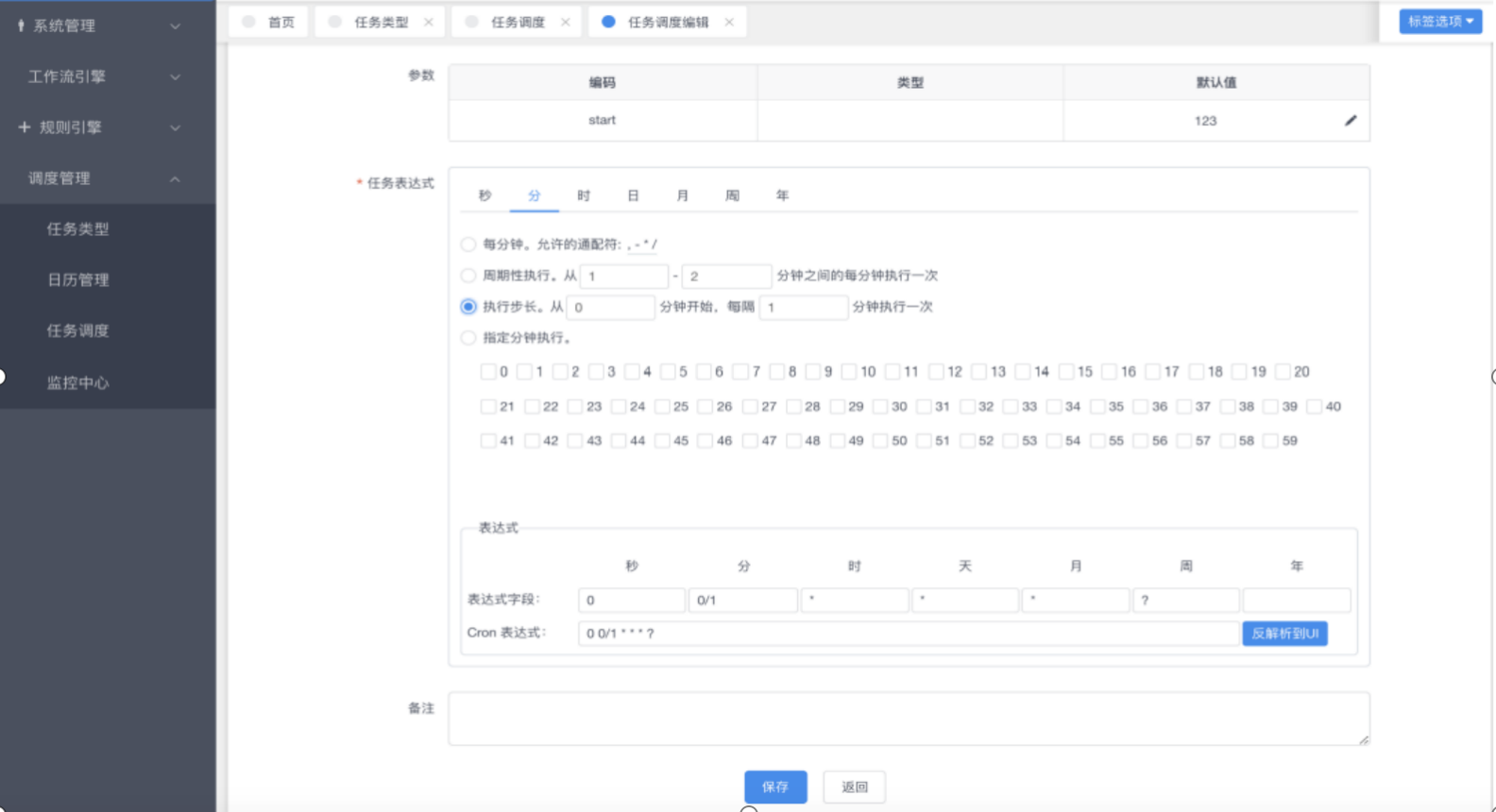Click the pencil edit icon in start row
The width and height of the screenshot is (1496, 812).
(x=1351, y=120)
